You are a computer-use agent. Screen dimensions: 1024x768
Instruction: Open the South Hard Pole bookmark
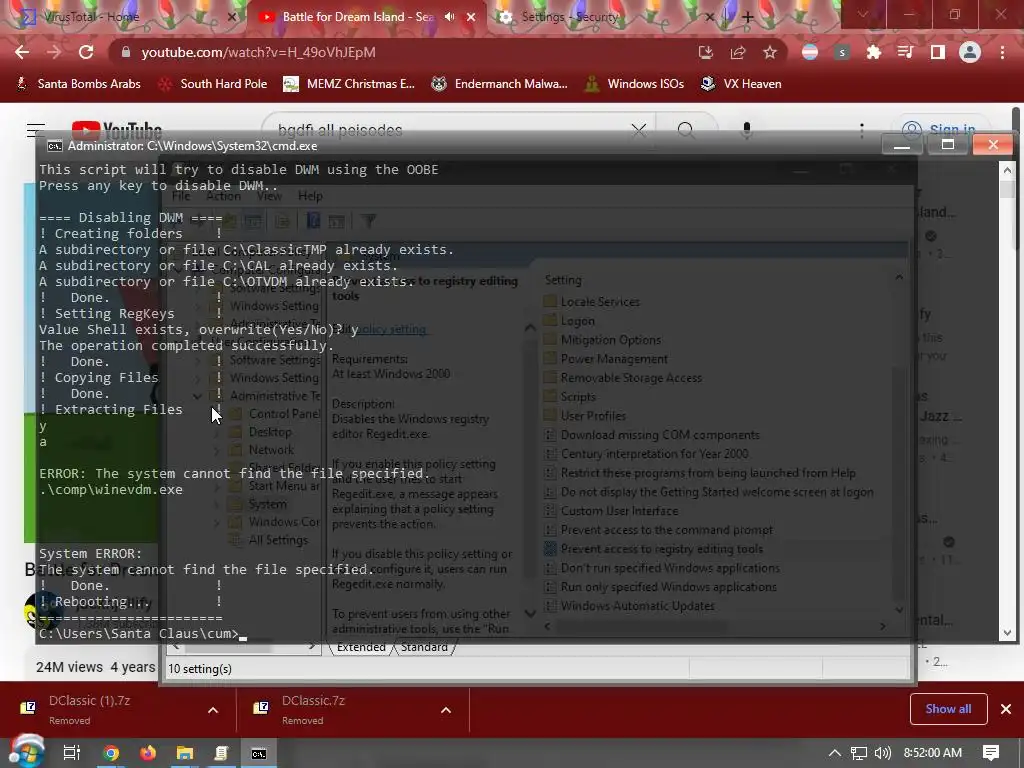click(213, 84)
